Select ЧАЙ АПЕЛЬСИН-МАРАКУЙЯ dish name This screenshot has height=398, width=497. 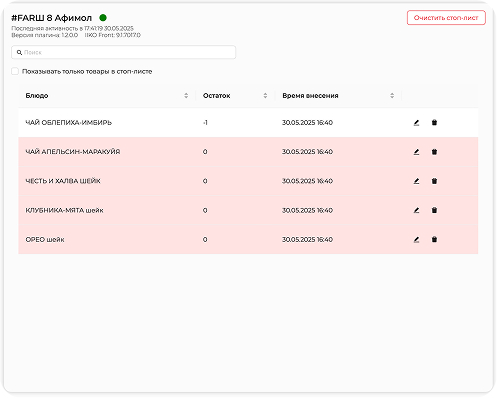tap(73, 152)
